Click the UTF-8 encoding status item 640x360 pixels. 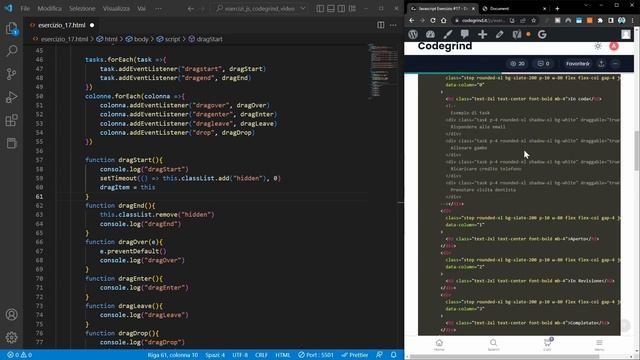(x=240, y=355)
